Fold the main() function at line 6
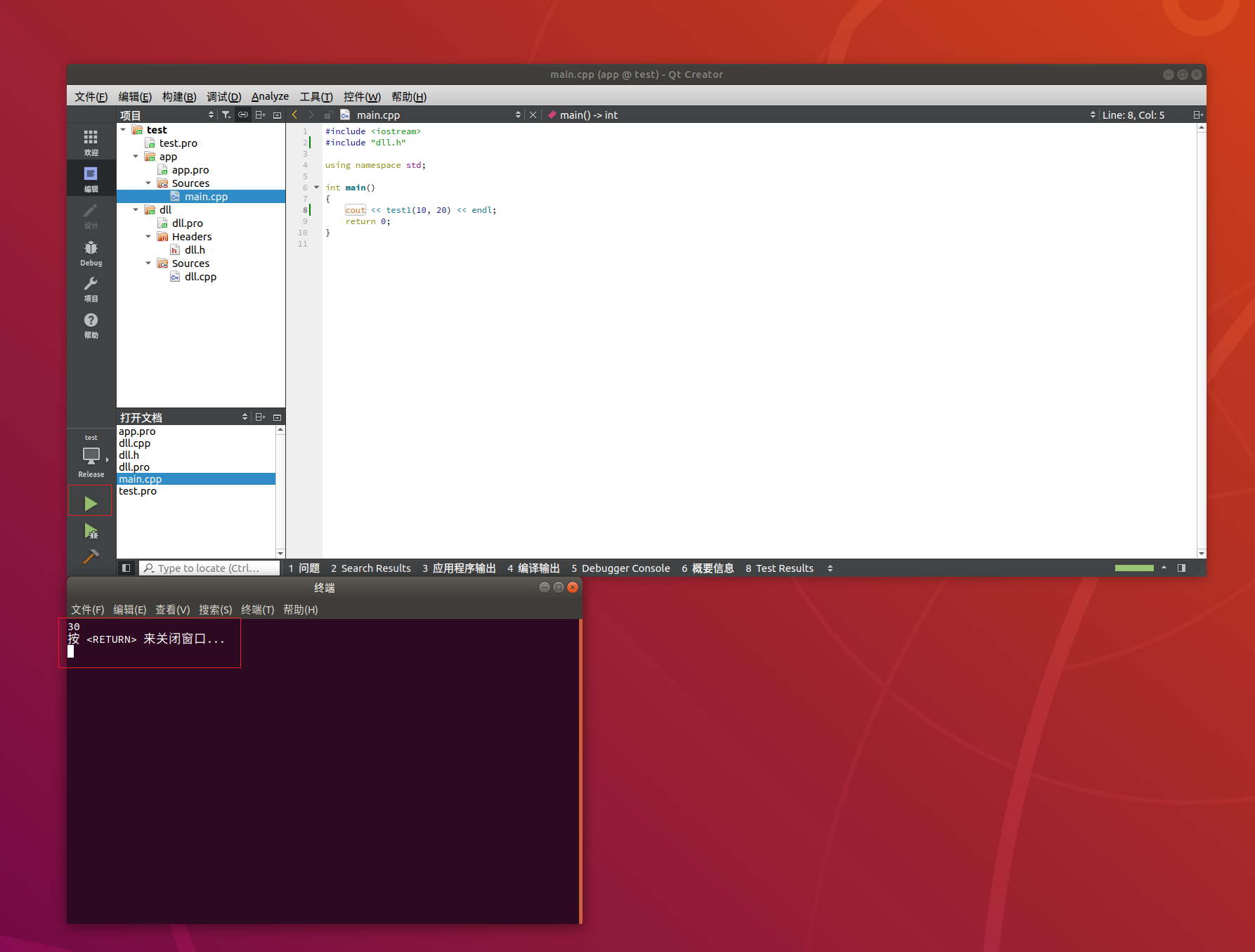The width and height of the screenshot is (1255, 952). tap(316, 188)
